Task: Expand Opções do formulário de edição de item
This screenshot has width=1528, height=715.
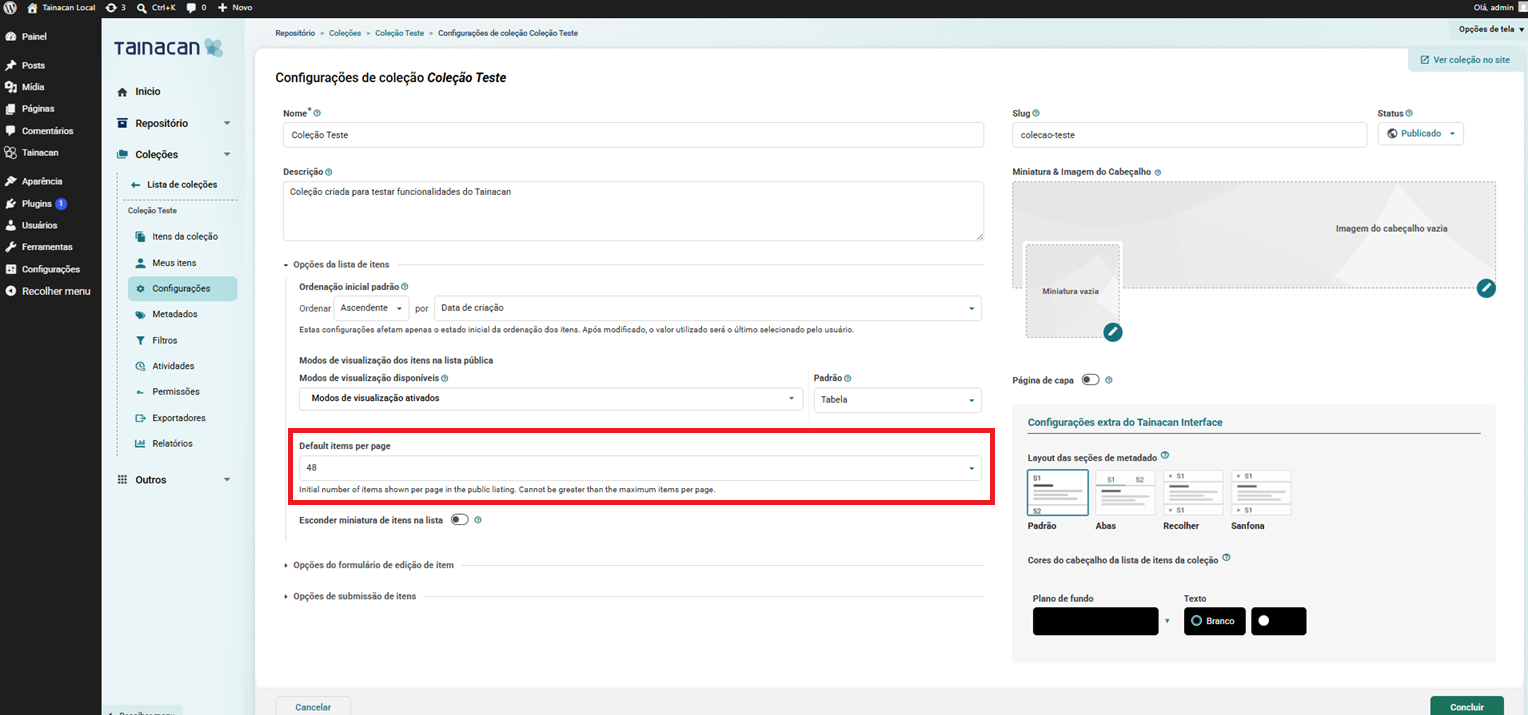Action: click(373, 565)
